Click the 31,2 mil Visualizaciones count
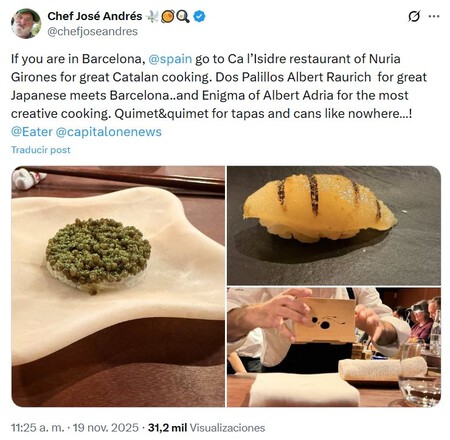450x440 pixels. coord(206,428)
